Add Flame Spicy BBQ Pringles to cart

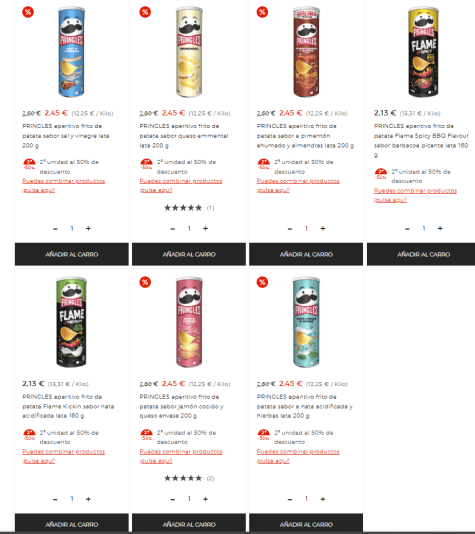(421, 254)
